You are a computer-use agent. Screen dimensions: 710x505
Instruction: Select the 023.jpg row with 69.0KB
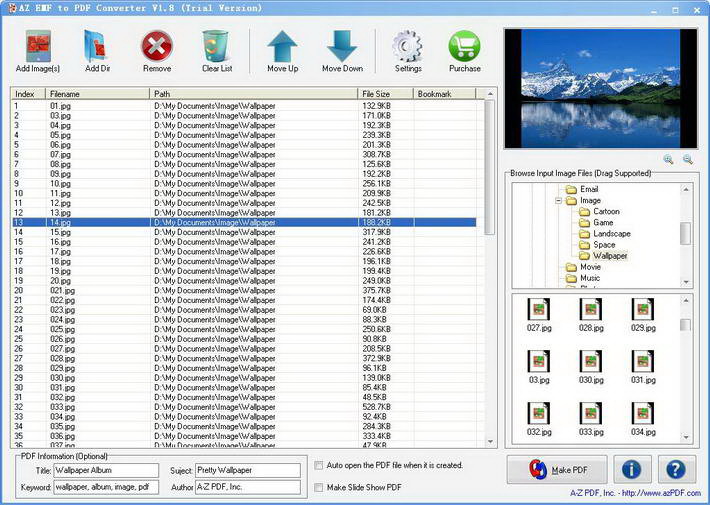point(244,310)
